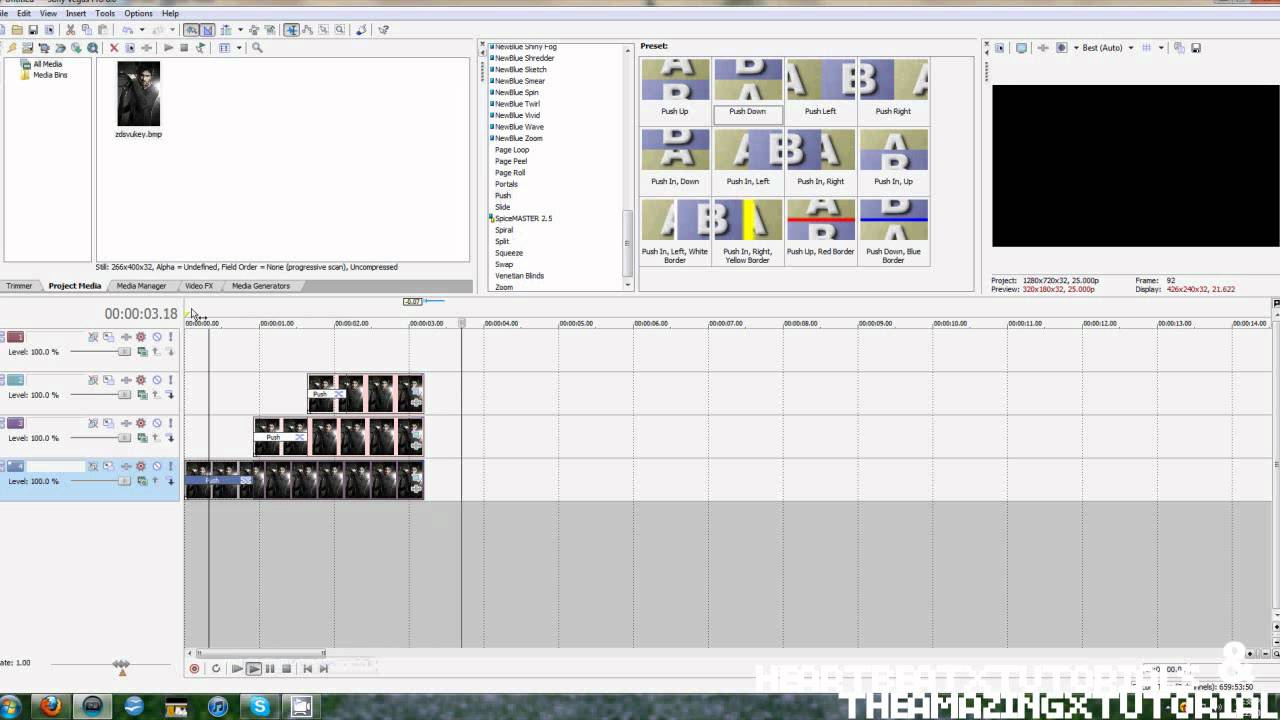Open Views dropdown arrow in Project Media toolbar
Viewport: 1280px width, 720px height.
click(x=239, y=48)
